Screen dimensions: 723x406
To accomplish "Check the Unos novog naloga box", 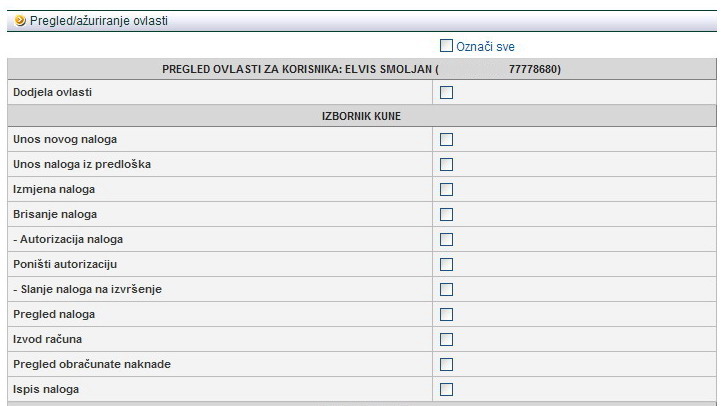I will click(446, 140).
